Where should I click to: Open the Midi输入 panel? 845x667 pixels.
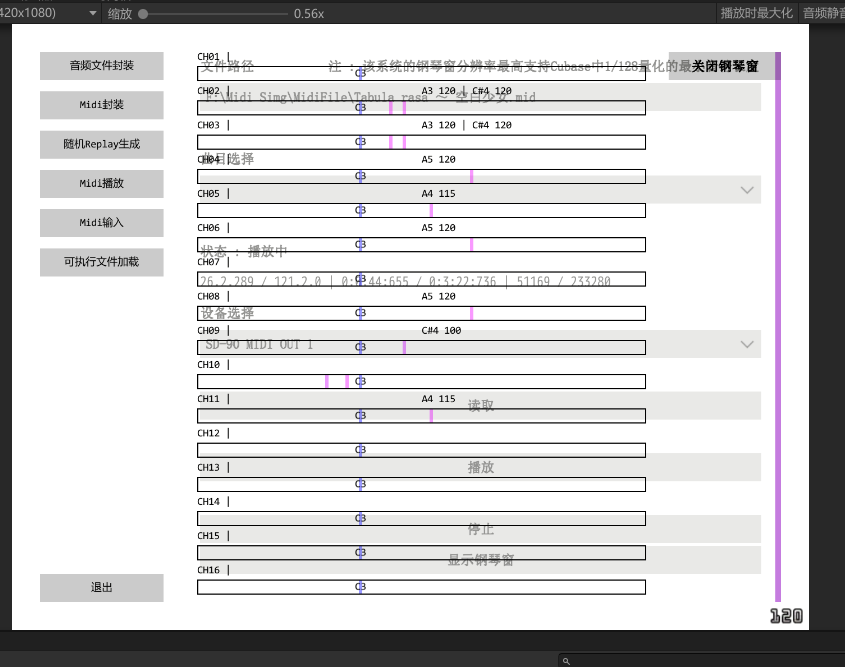pos(101,223)
